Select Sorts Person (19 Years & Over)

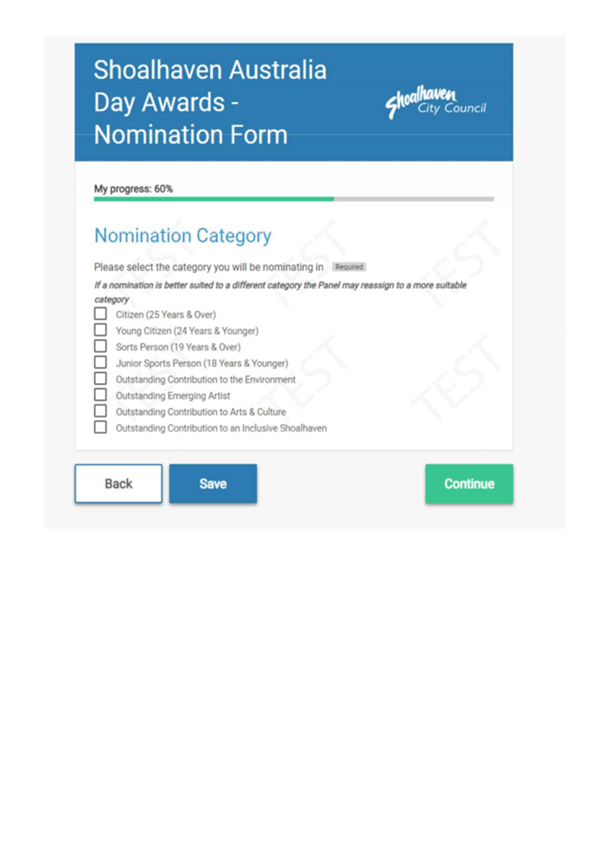click(99, 346)
